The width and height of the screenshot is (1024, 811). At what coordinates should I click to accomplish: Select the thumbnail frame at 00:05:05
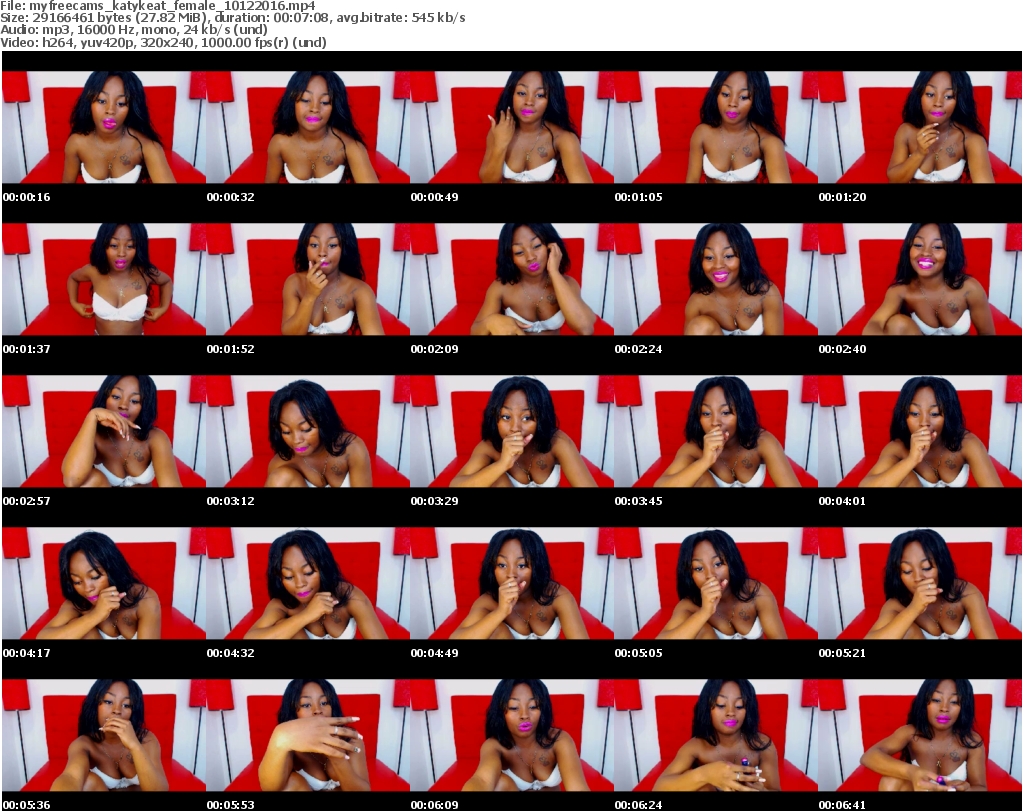716,583
